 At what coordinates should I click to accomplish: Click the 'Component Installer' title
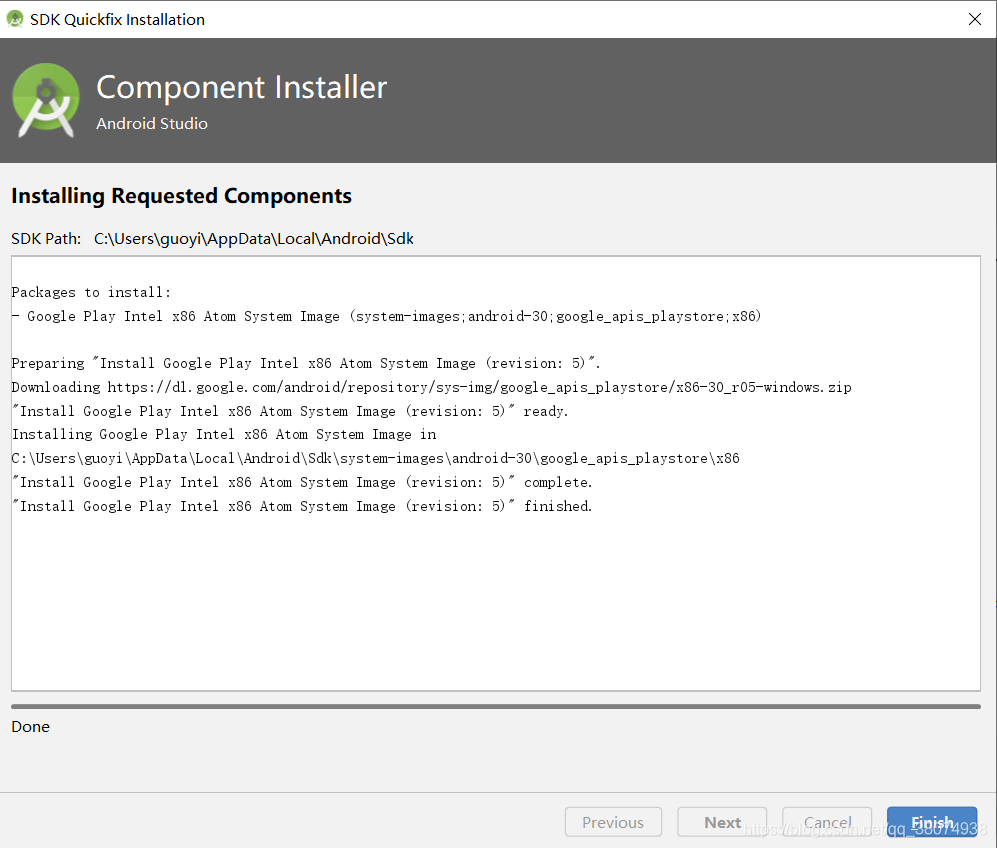pos(242,88)
